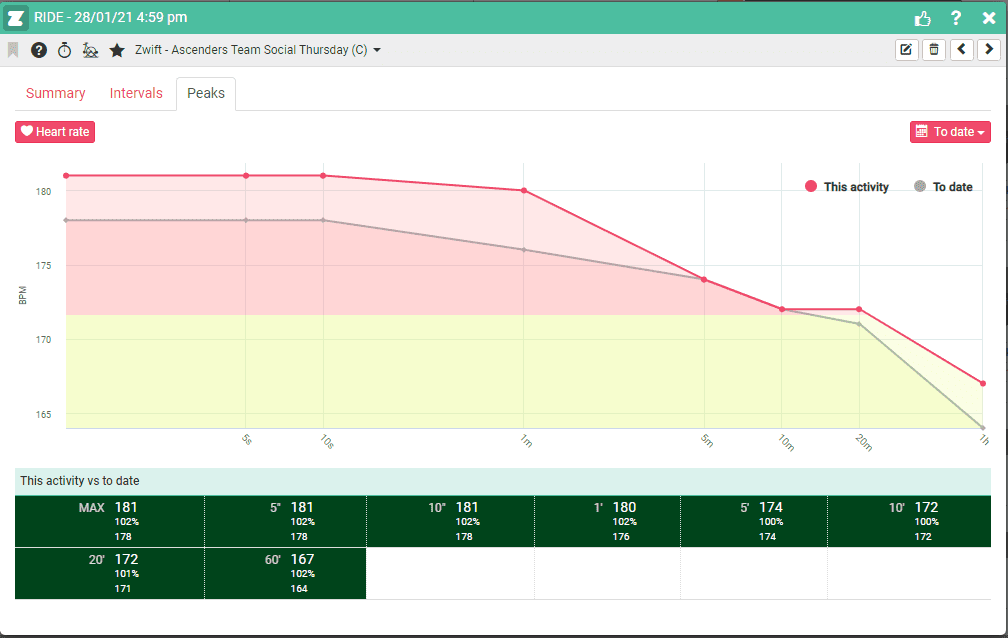This screenshot has width=1008, height=638.
Task: Switch to the Summary tab
Action: tap(55, 93)
